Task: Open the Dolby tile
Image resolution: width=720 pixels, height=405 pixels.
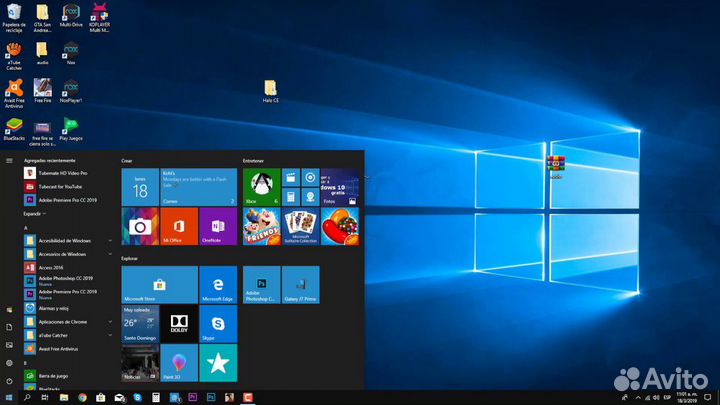Action: click(x=179, y=324)
